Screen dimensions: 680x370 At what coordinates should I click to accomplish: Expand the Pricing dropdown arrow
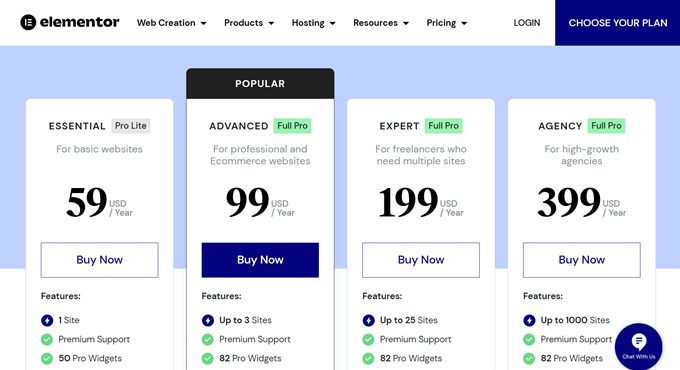[x=464, y=23]
